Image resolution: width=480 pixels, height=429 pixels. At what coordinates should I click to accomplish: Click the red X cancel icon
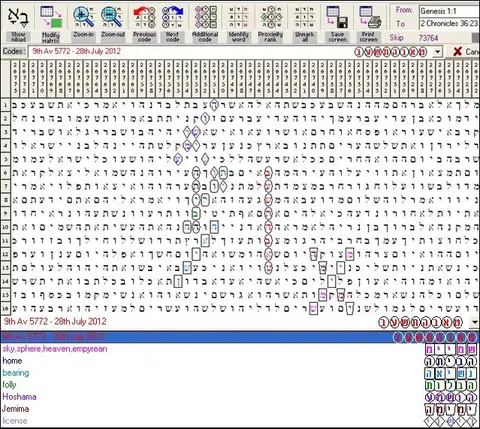tap(458, 52)
